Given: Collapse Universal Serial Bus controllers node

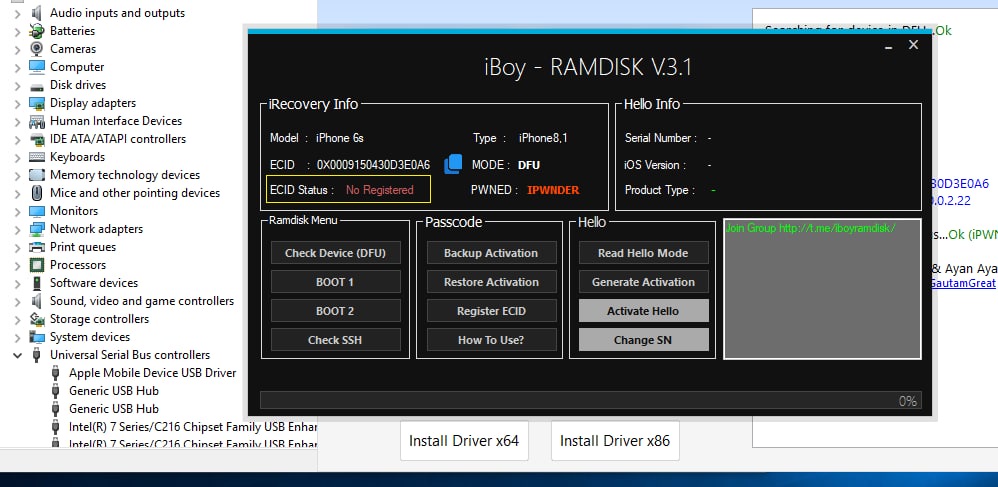Looking at the screenshot, I should 17,355.
